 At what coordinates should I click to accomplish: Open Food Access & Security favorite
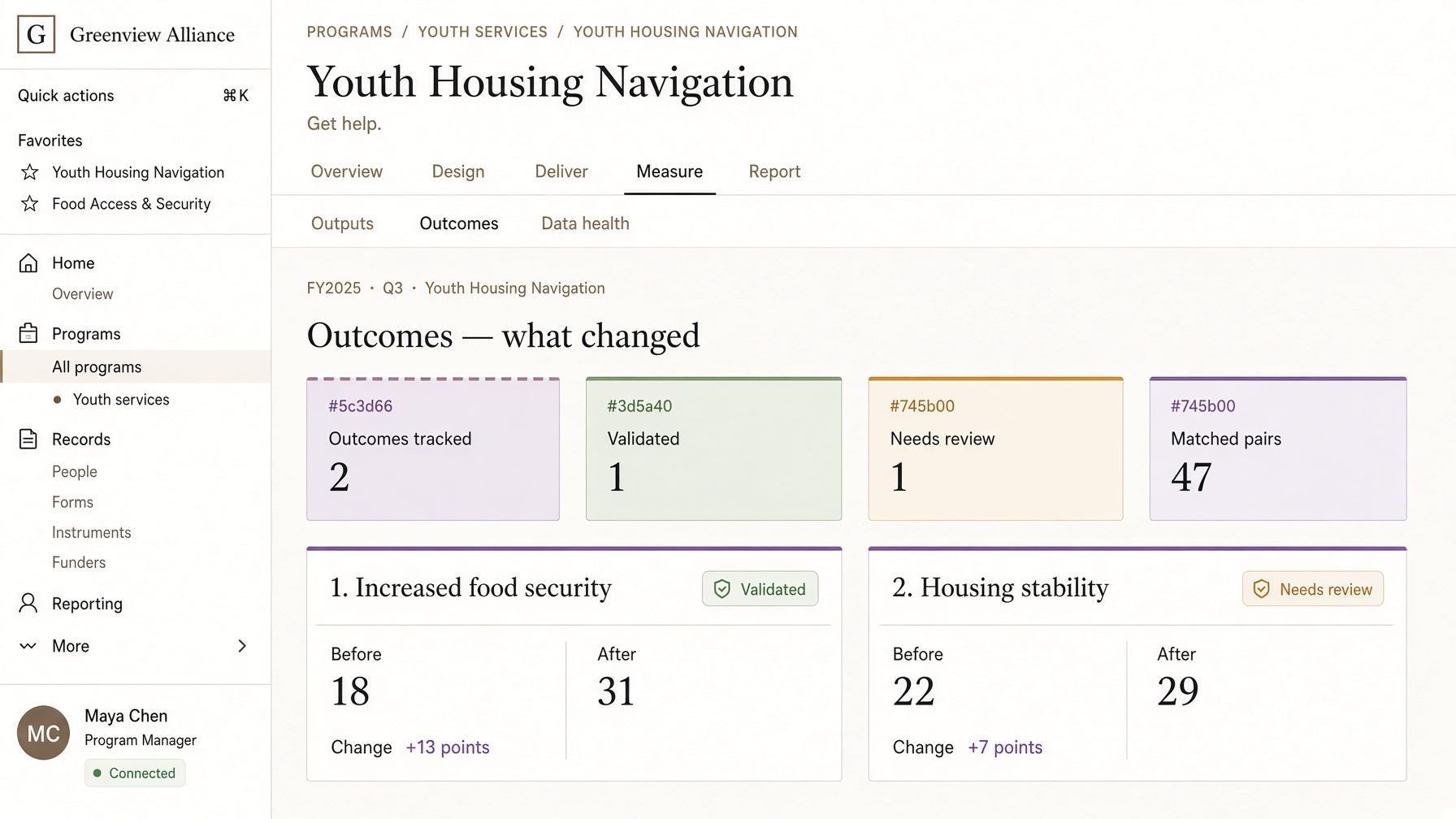pos(132,204)
